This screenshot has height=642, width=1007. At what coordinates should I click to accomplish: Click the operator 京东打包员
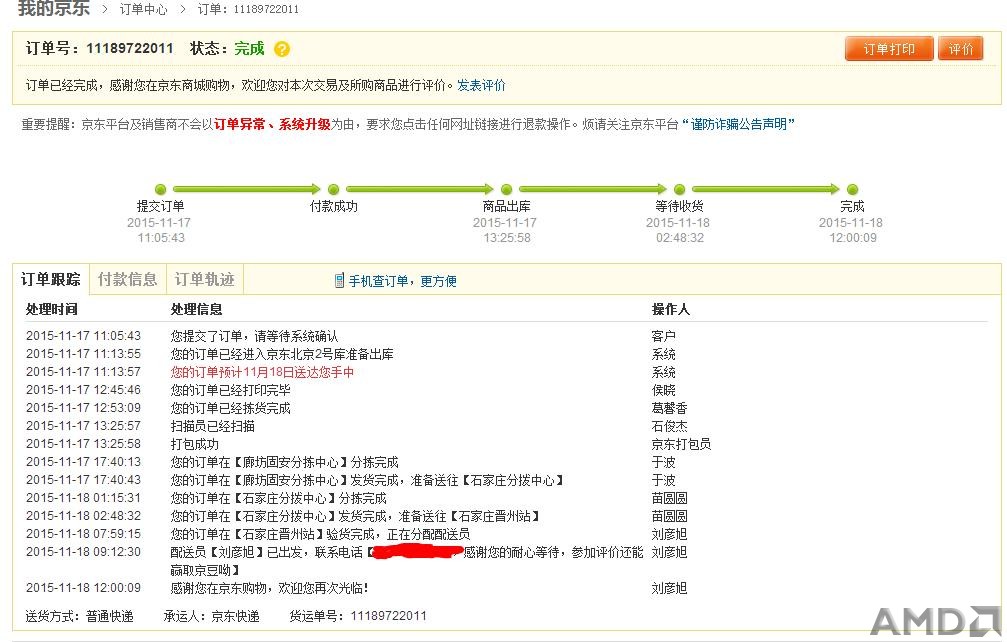pos(681,444)
